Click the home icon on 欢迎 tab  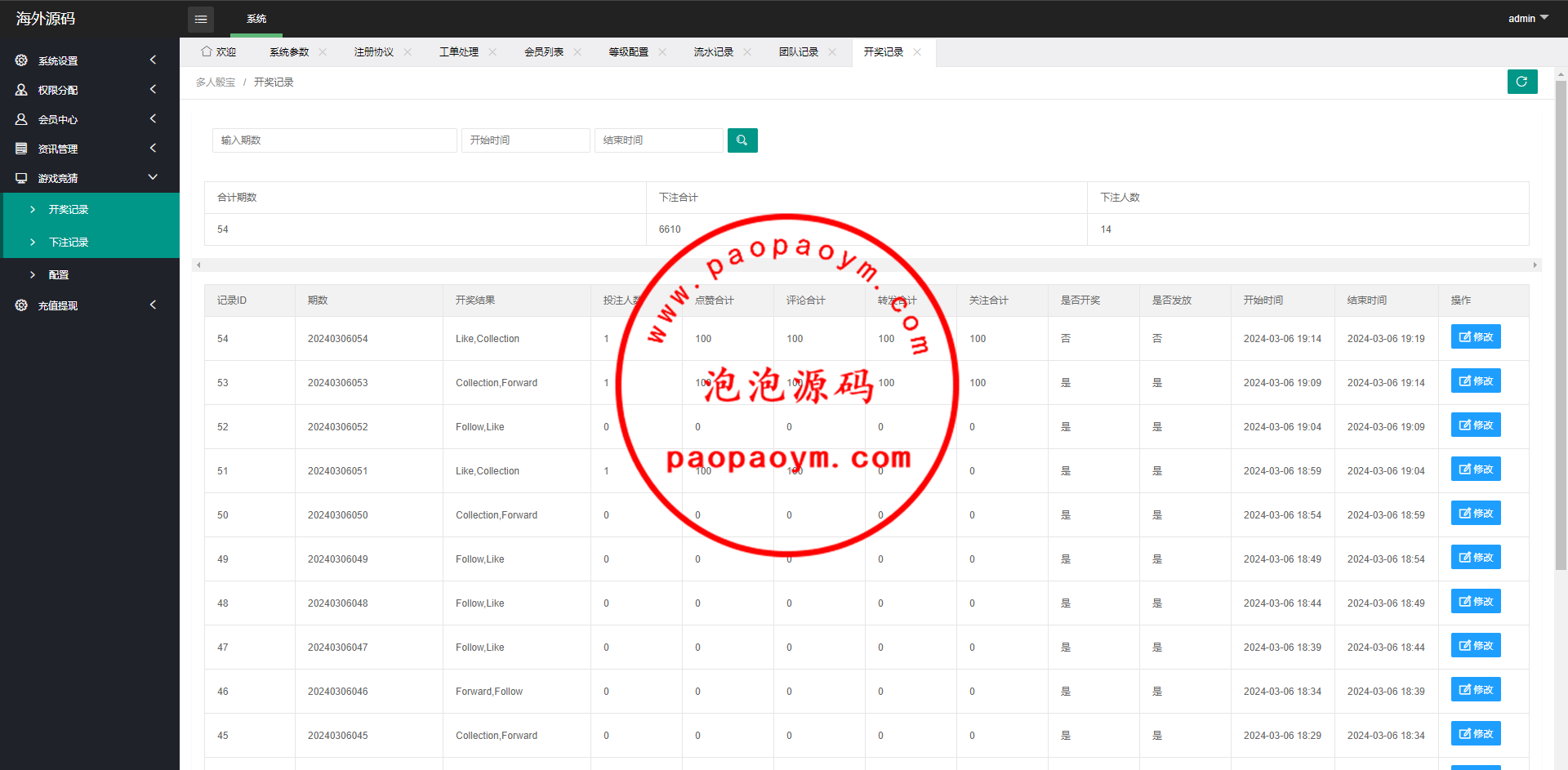(x=207, y=51)
